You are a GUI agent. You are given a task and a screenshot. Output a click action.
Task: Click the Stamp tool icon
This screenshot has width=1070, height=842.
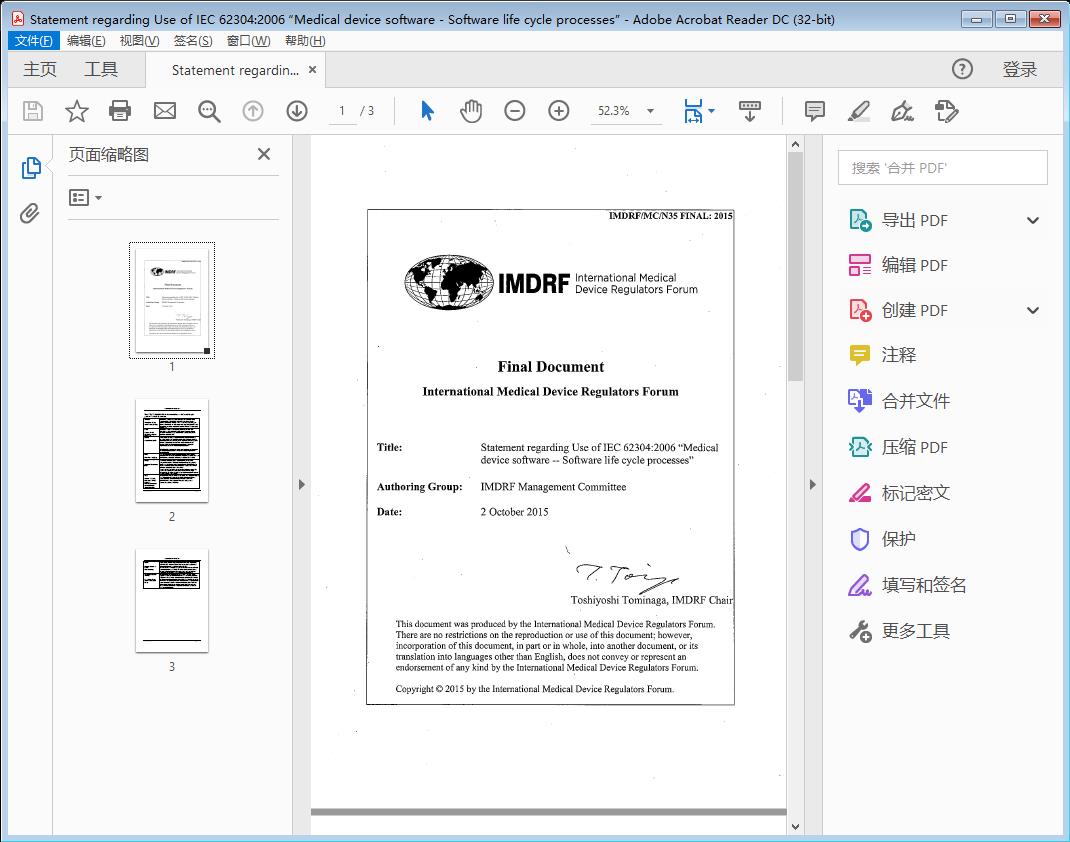pos(946,111)
